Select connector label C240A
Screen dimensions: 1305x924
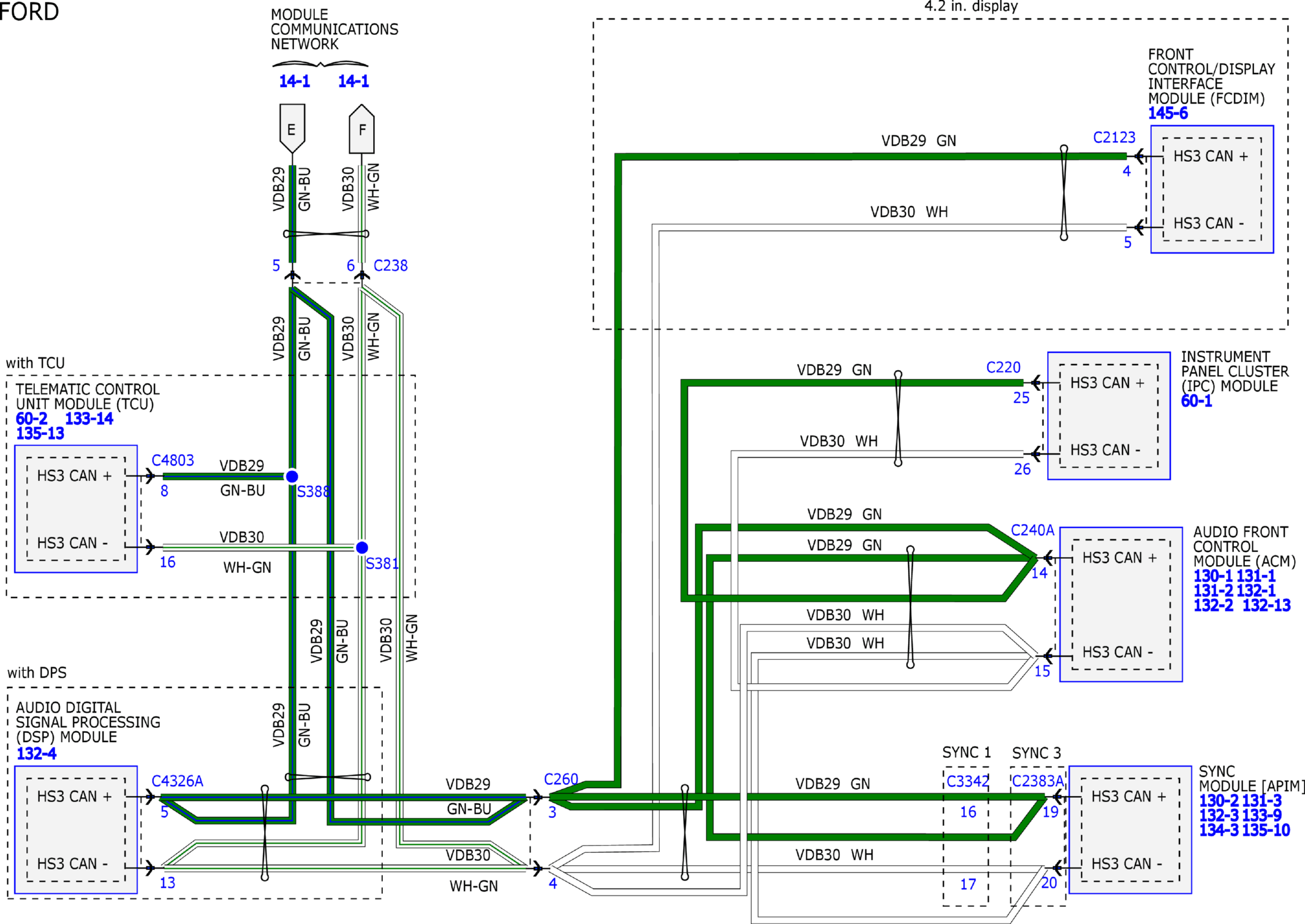point(1032,531)
